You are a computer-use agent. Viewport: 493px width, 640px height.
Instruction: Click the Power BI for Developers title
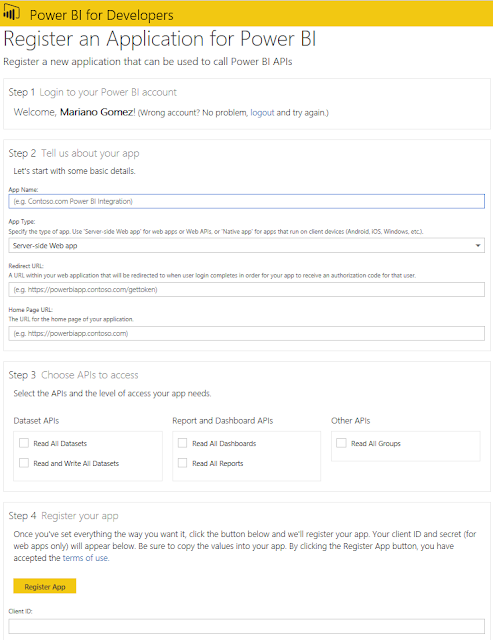tap(102, 15)
